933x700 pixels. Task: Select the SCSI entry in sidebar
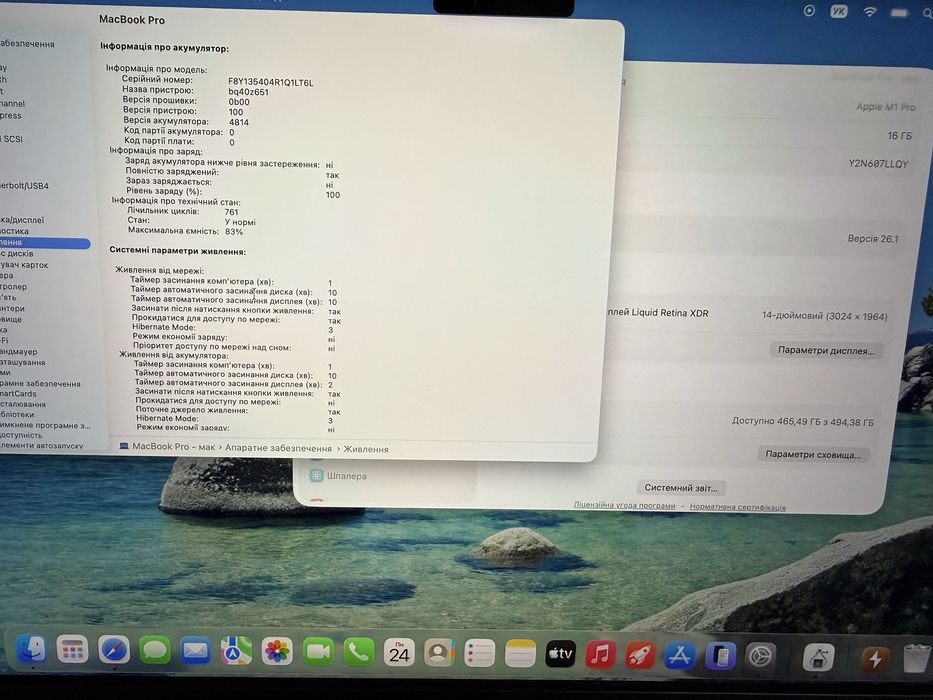tap(12, 139)
